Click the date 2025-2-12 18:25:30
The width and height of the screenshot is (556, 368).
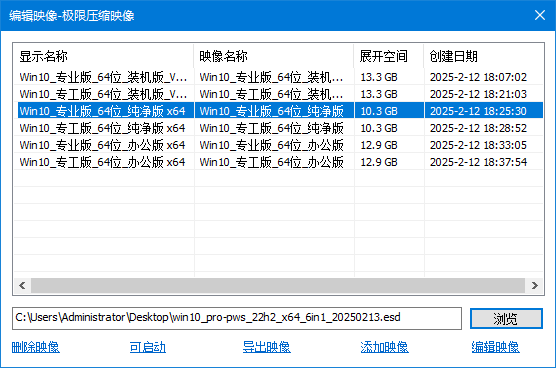click(478, 111)
